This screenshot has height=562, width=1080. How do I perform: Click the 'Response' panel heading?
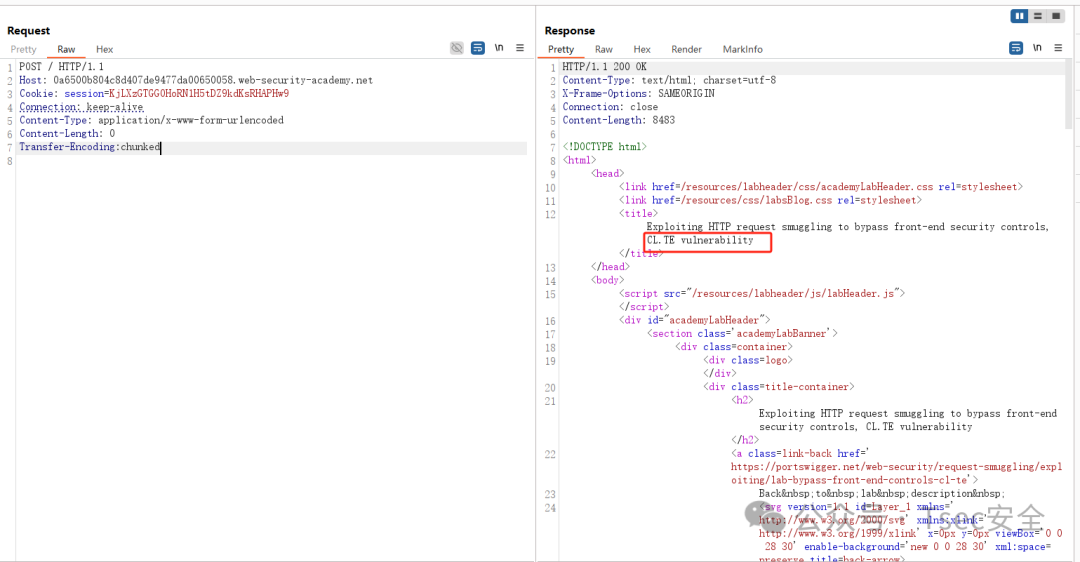[570, 31]
